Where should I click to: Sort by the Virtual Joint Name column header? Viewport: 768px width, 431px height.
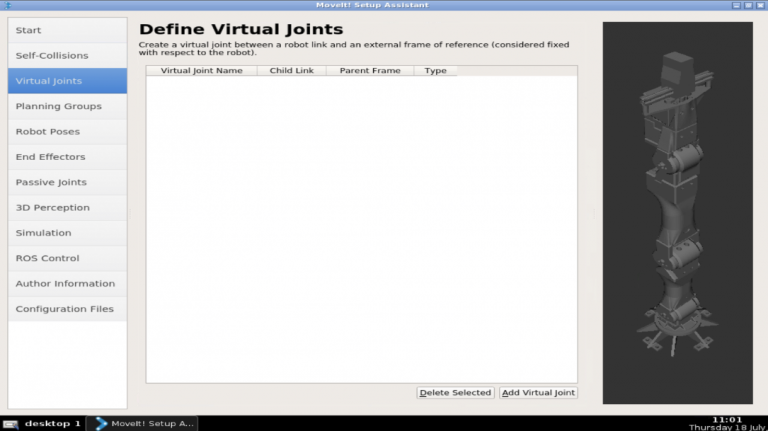tap(202, 71)
